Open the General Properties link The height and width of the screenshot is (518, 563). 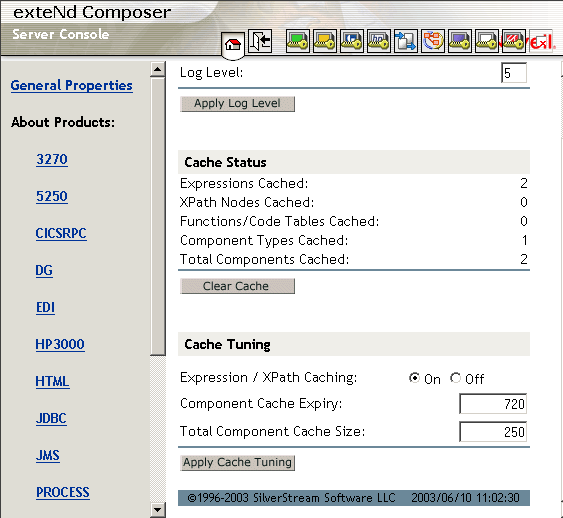point(71,85)
